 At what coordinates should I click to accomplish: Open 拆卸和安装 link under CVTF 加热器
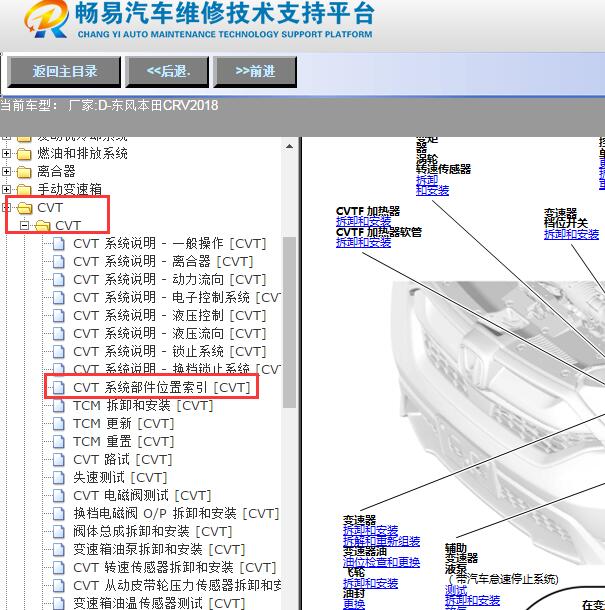363,221
